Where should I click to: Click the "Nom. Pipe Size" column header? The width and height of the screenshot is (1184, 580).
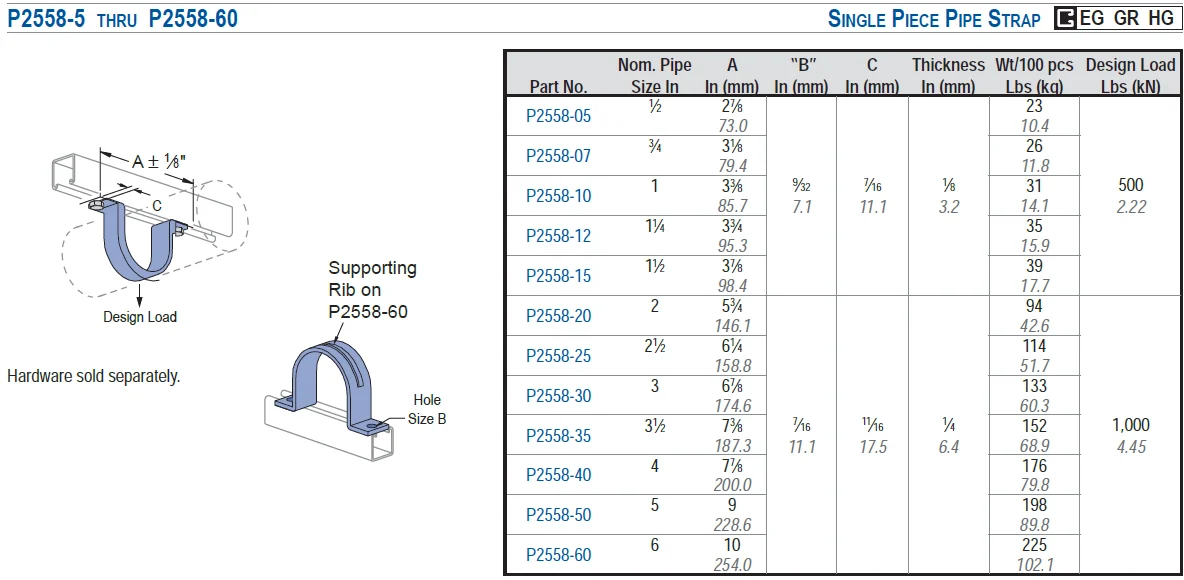click(654, 76)
